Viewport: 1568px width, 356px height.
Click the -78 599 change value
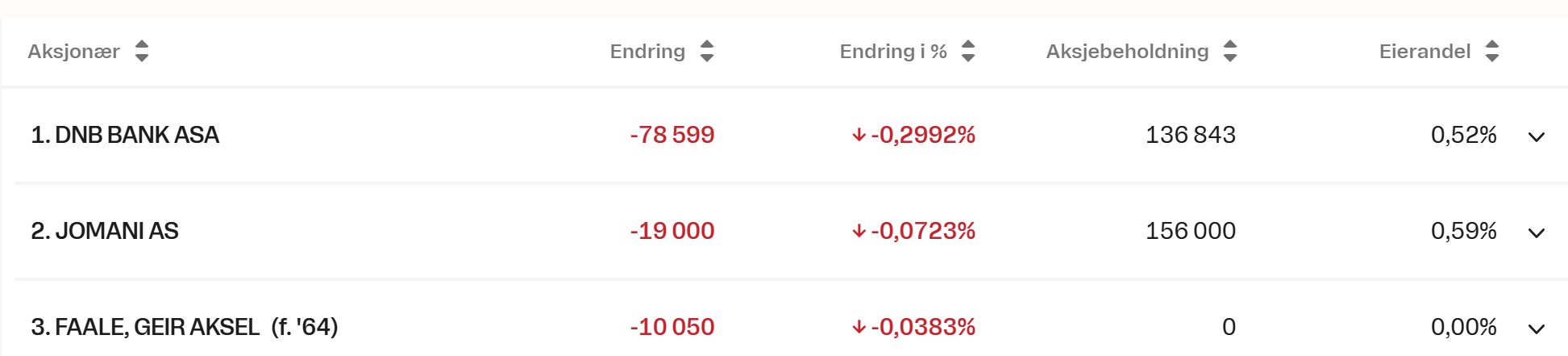point(672,135)
